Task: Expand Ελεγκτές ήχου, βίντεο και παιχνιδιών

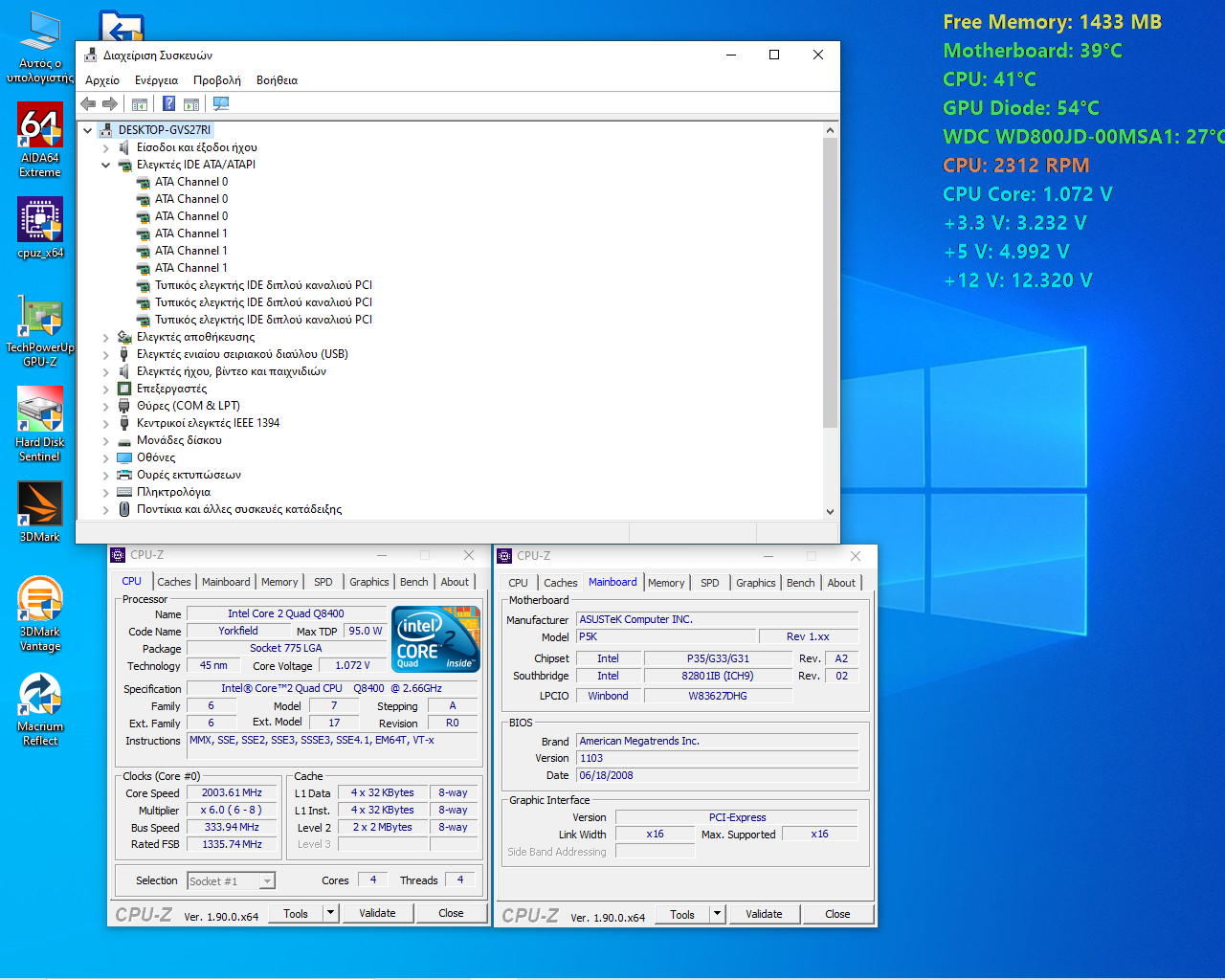Action: tap(105, 371)
